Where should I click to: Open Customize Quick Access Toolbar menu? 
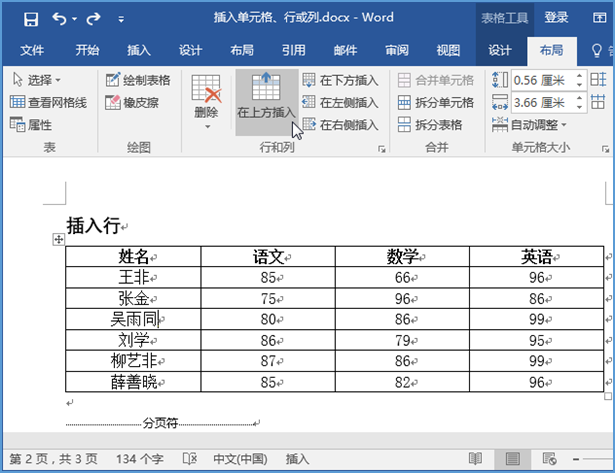click(121, 19)
